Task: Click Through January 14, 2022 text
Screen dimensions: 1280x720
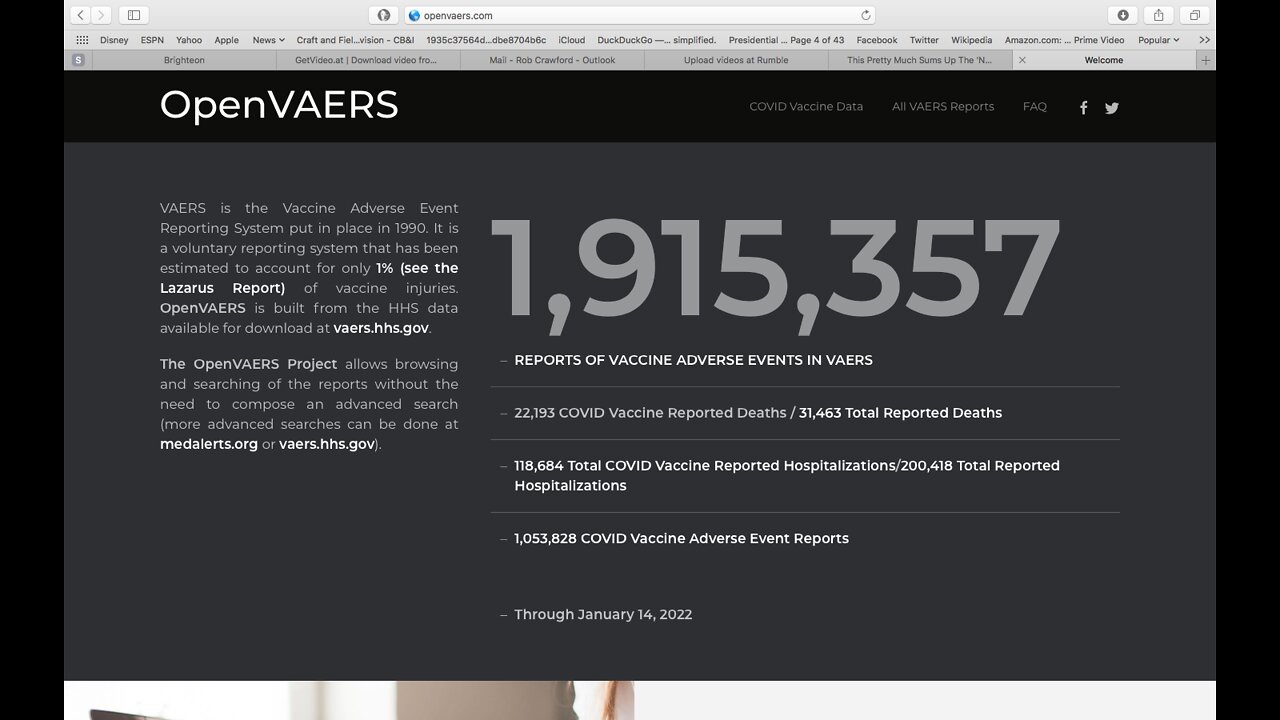Action: (603, 615)
